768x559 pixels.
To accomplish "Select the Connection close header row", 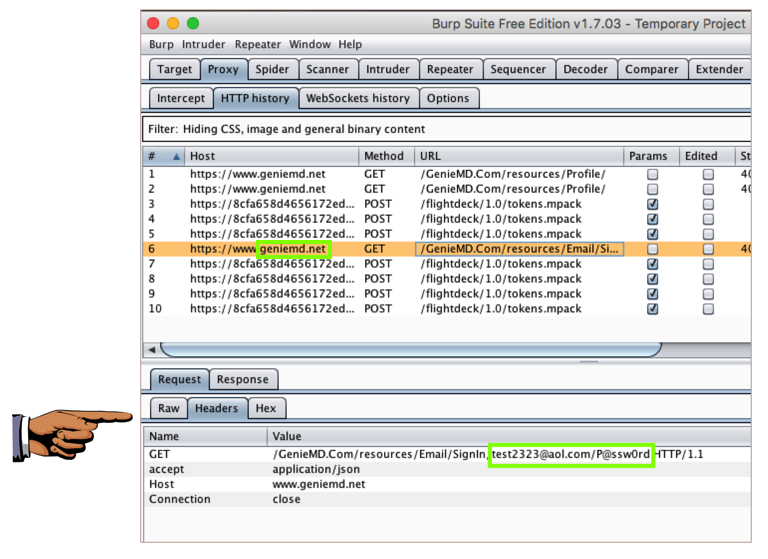I will click(x=447, y=499).
